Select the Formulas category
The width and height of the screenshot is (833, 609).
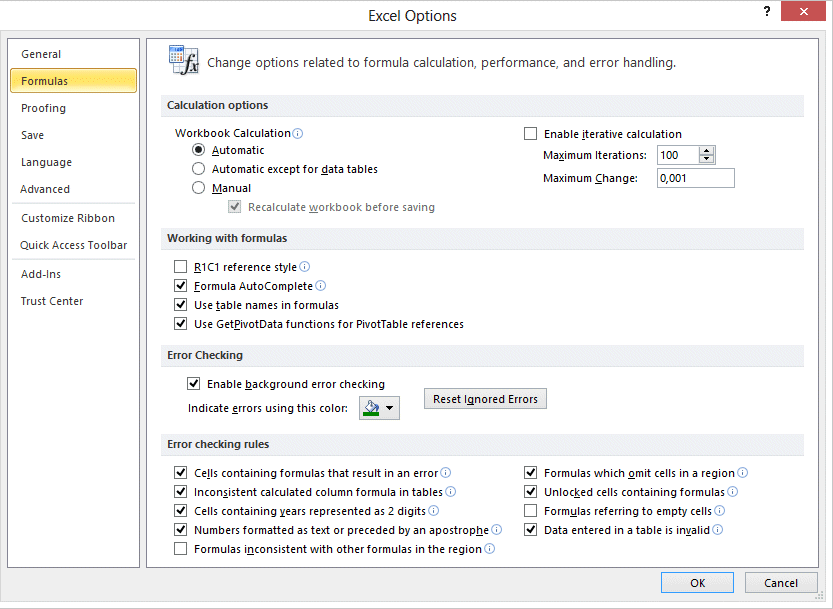coord(73,81)
